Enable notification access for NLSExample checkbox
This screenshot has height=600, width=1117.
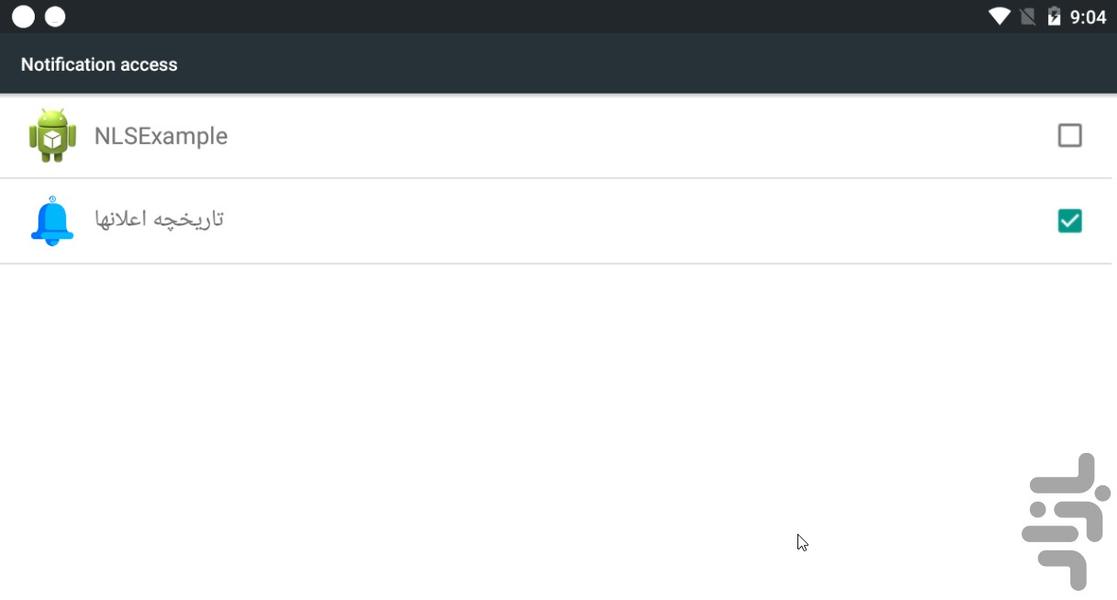click(1069, 135)
